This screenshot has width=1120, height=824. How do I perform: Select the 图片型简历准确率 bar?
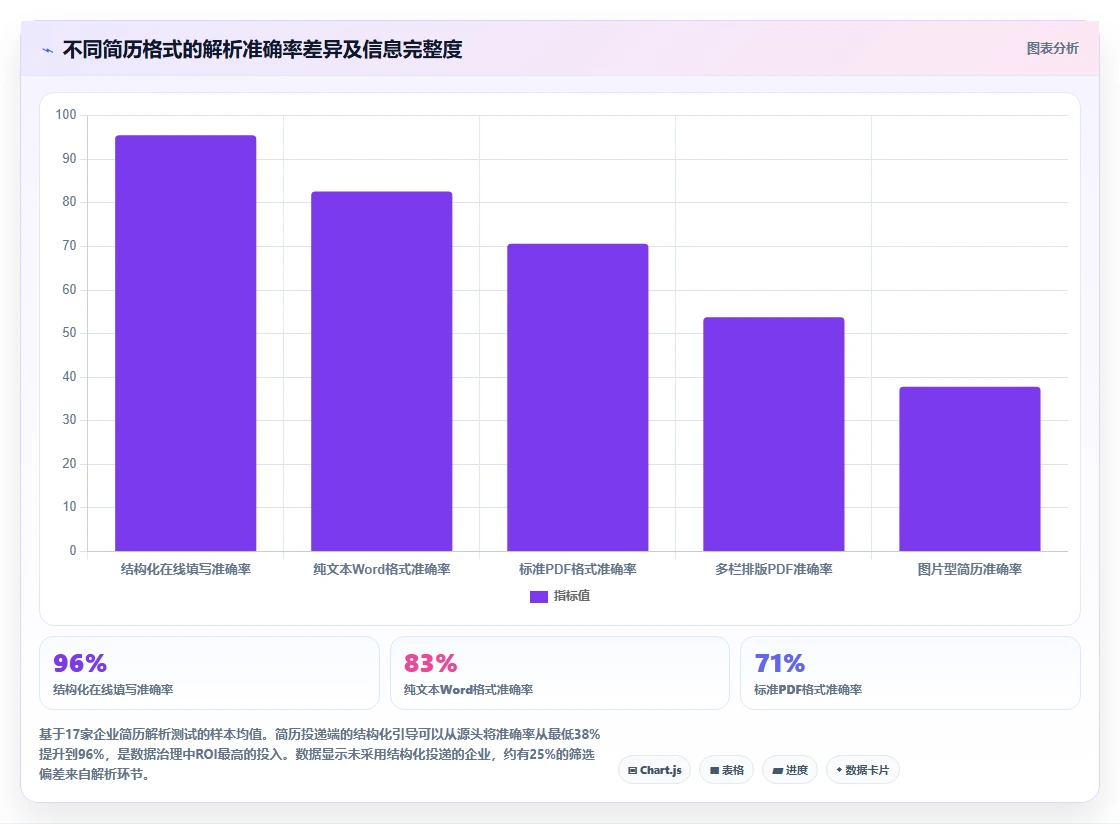coord(970,469)
